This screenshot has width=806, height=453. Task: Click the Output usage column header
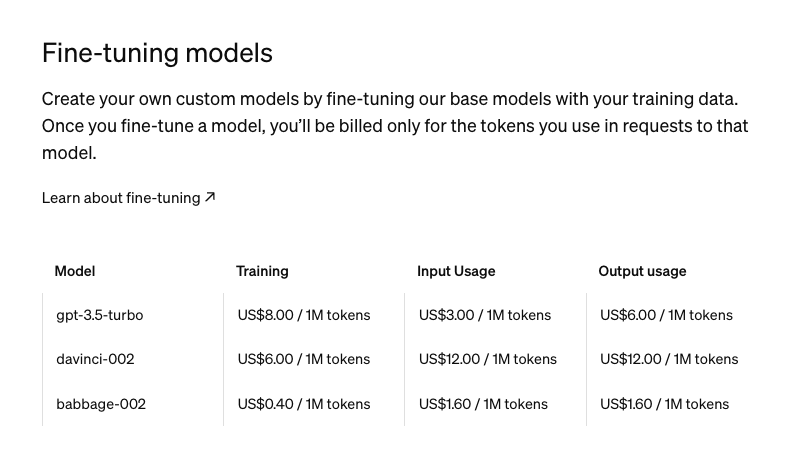tap(642, 271)
